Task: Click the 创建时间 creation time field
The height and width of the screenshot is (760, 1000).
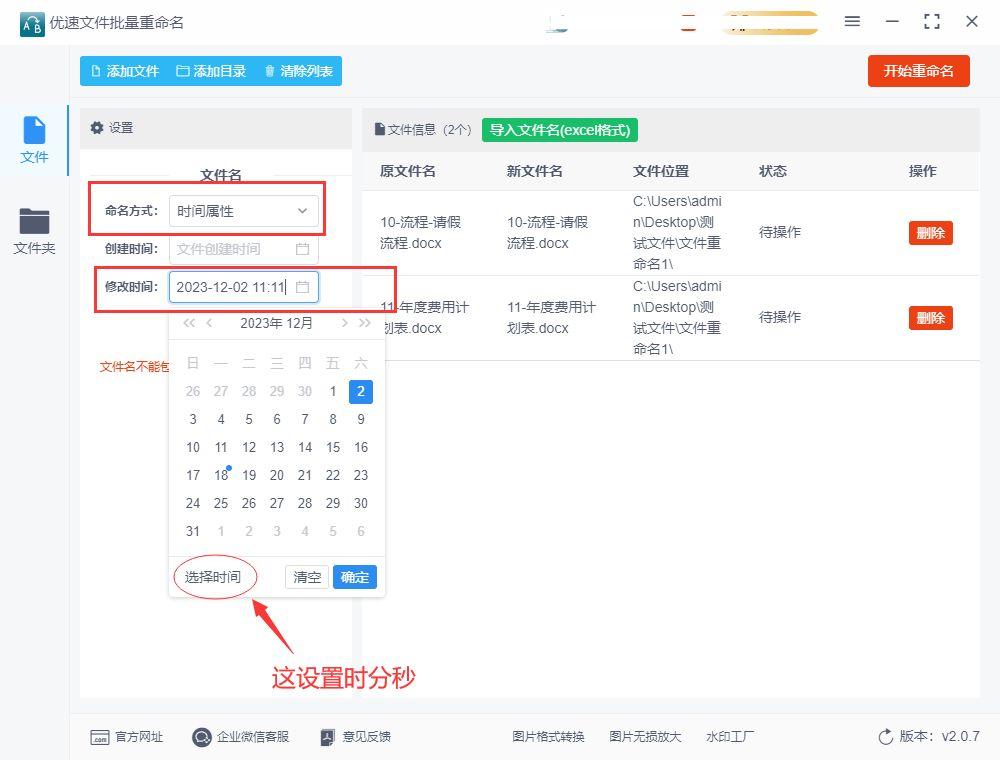Action: (x=244, y=249)
